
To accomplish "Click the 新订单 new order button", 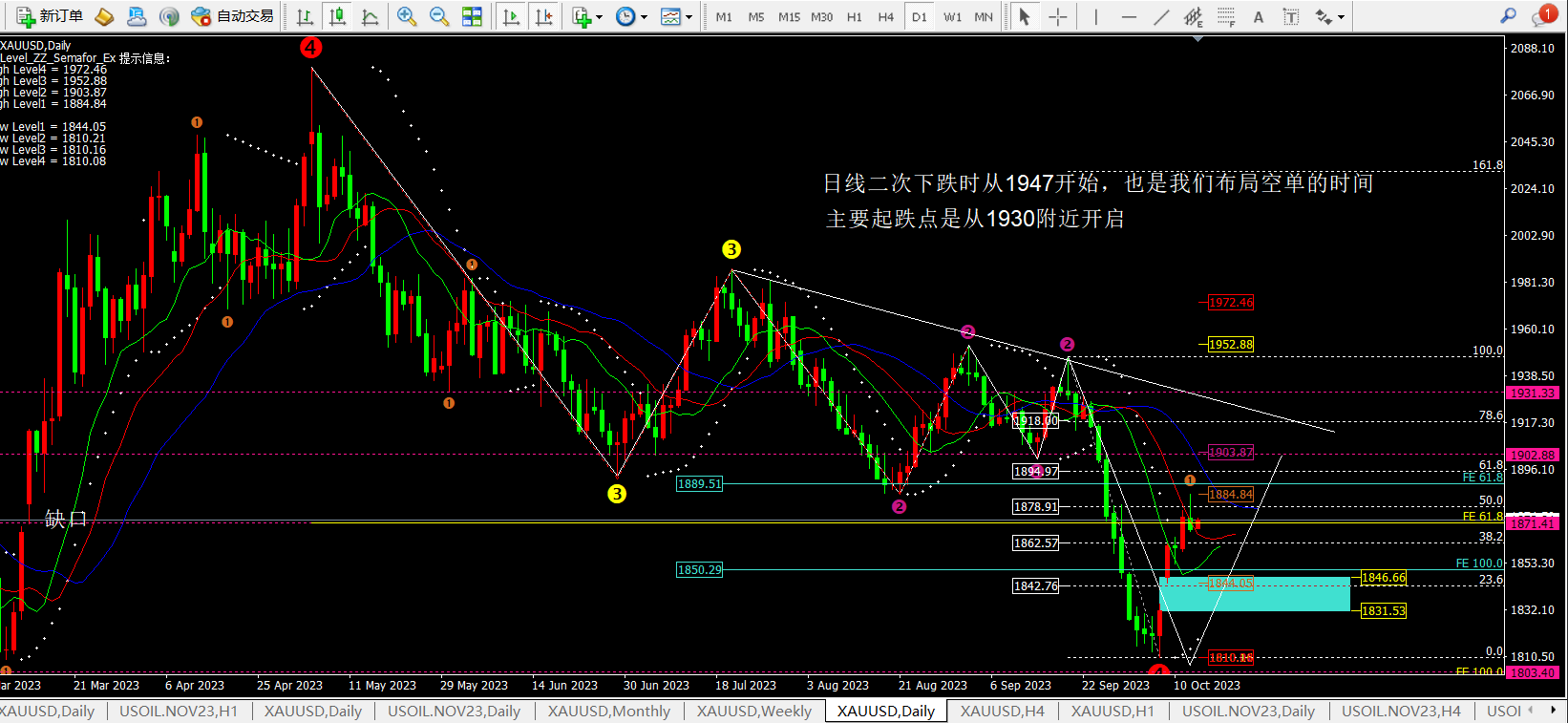I will (50, 16).
